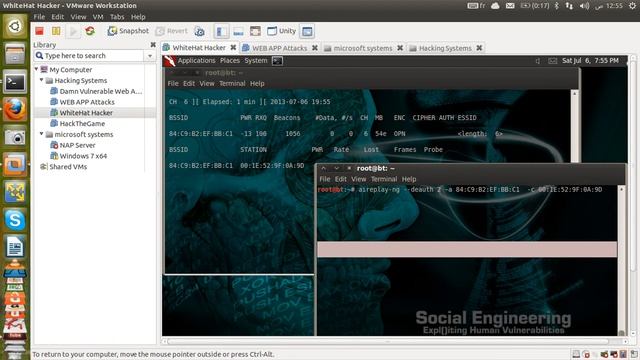Open the snapshot manager clock icon

pos(199,31)
